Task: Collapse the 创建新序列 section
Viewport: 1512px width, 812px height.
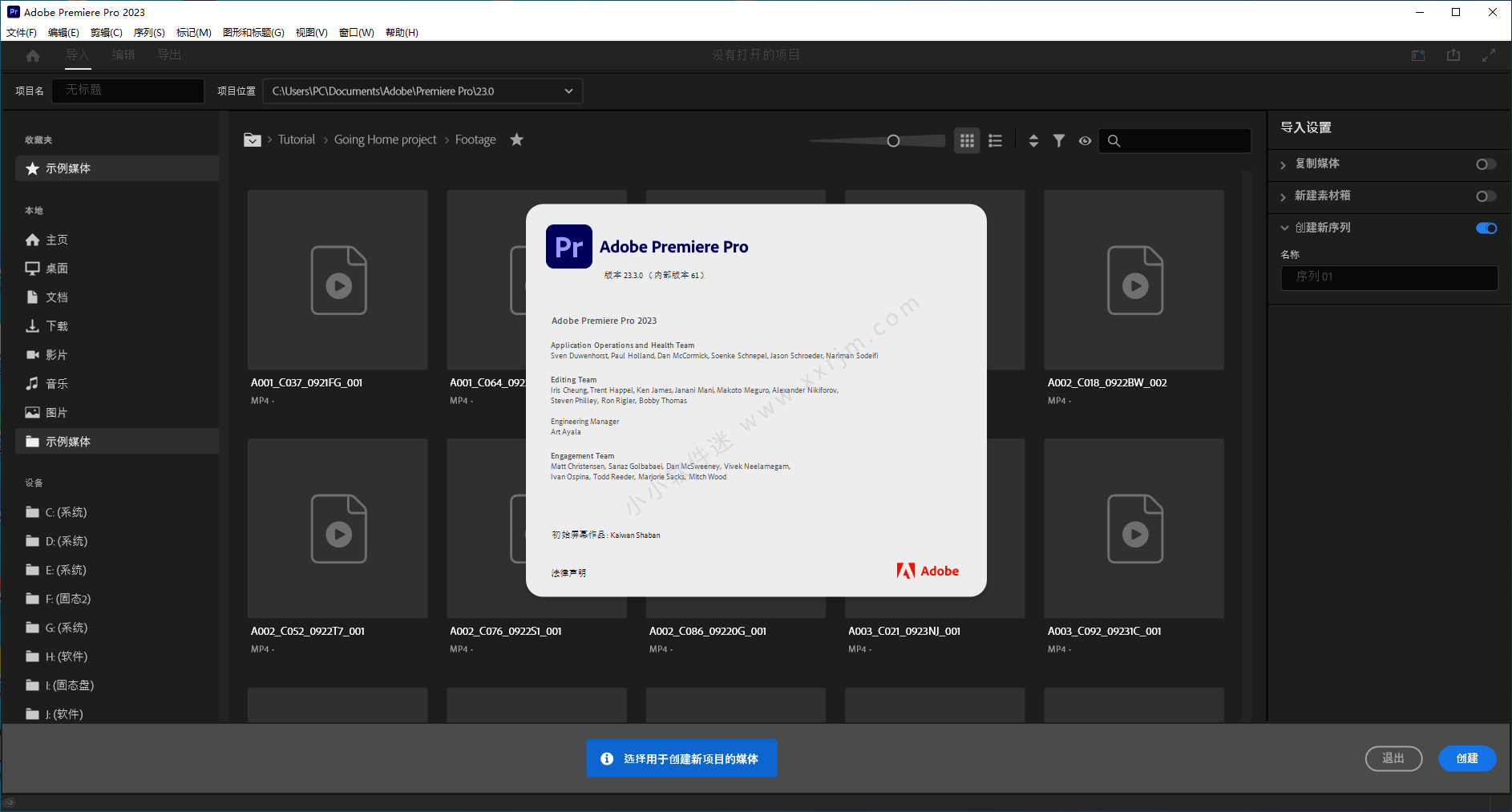Action: point(1284,228)
